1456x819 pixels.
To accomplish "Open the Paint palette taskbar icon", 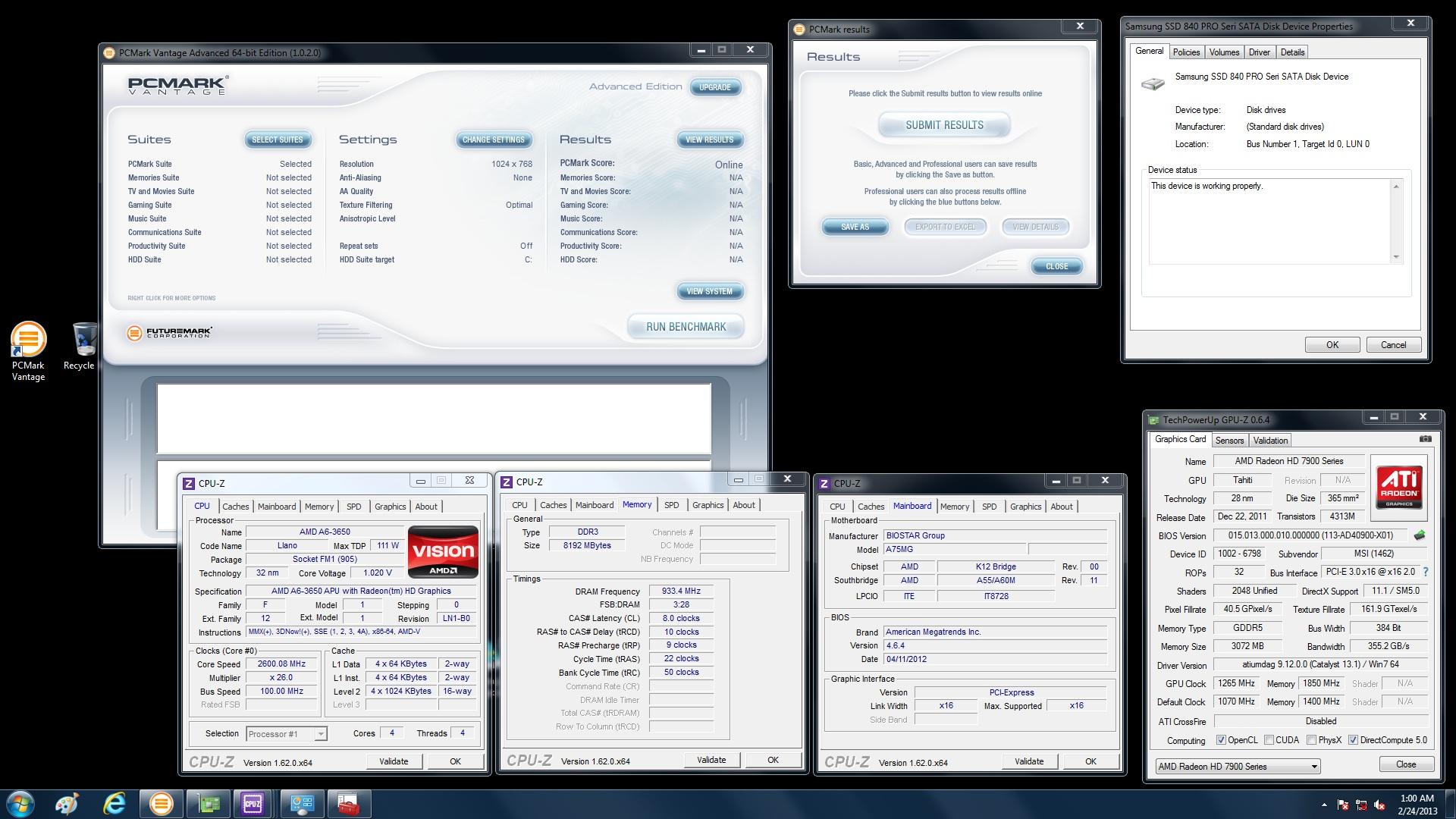I will (67, 803).
